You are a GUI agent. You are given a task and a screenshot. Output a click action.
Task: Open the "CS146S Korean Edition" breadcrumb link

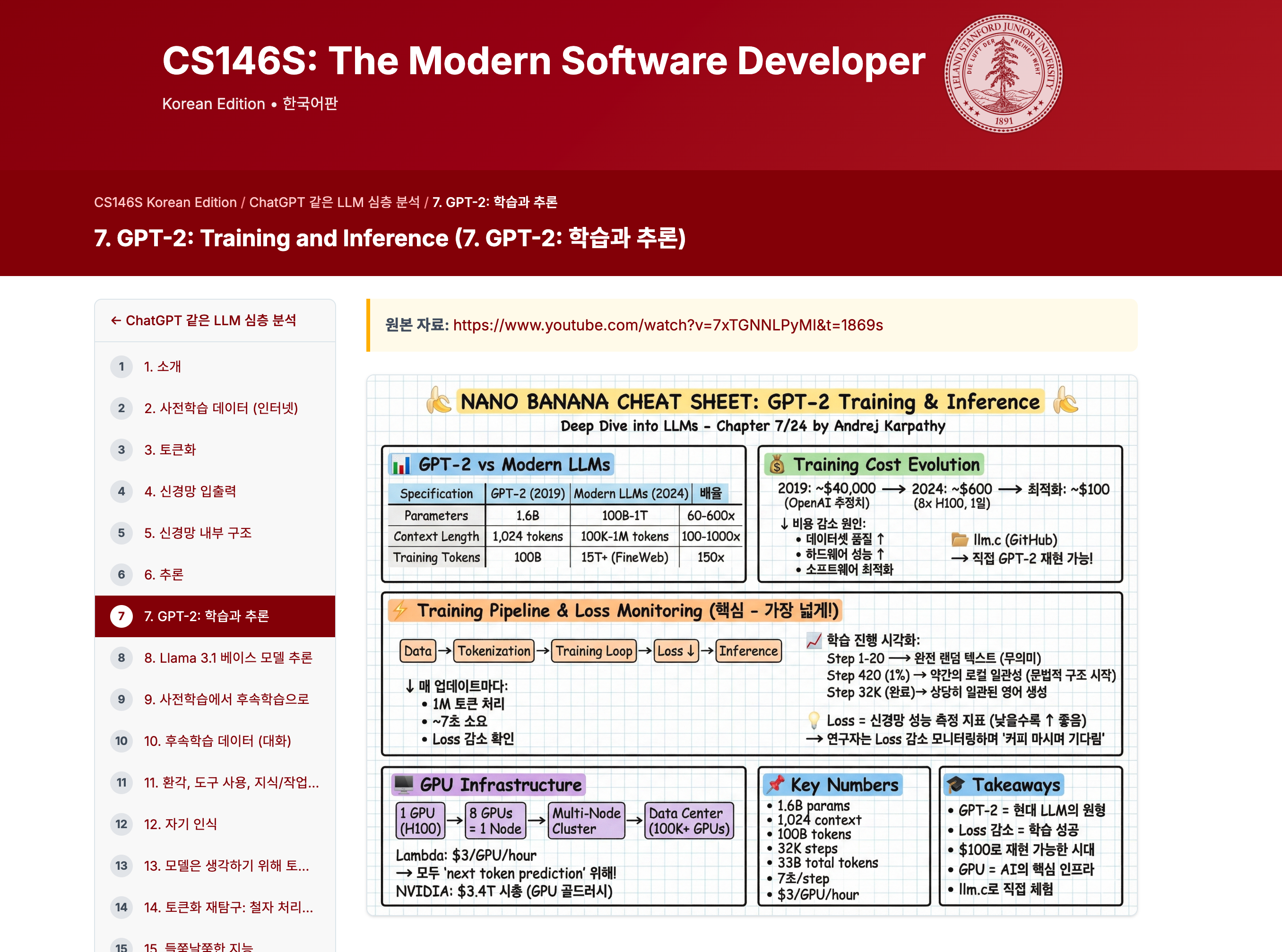pos(165,202)
